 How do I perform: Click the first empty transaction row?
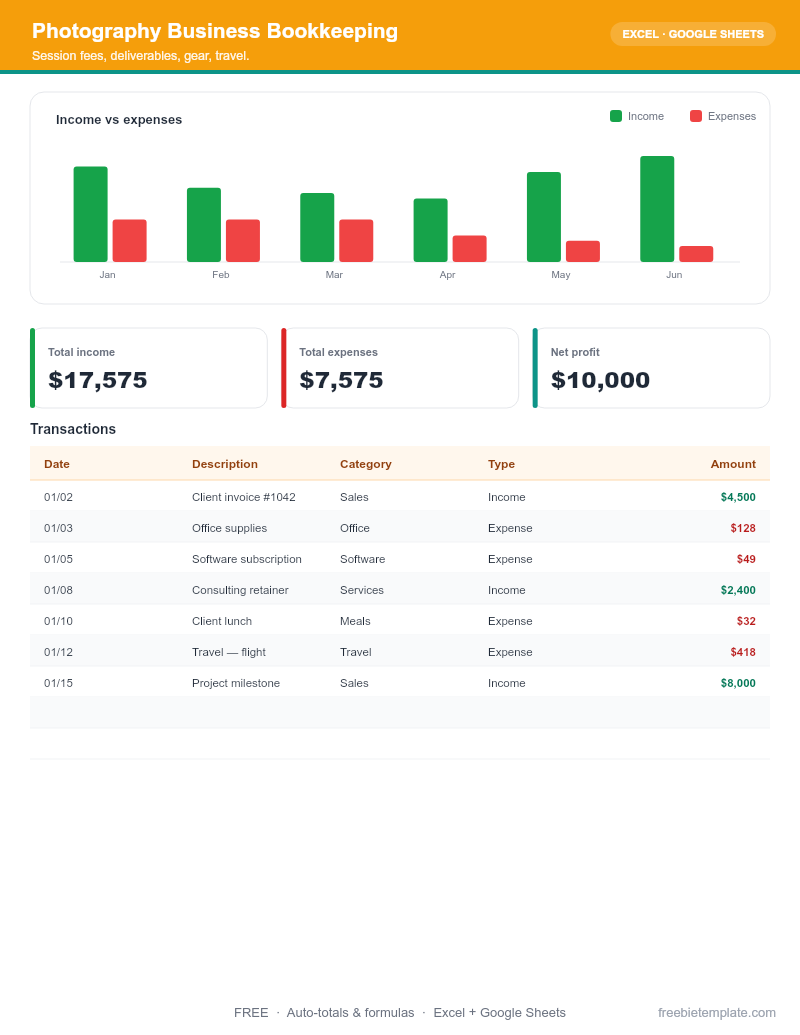[x=400, y=713]
